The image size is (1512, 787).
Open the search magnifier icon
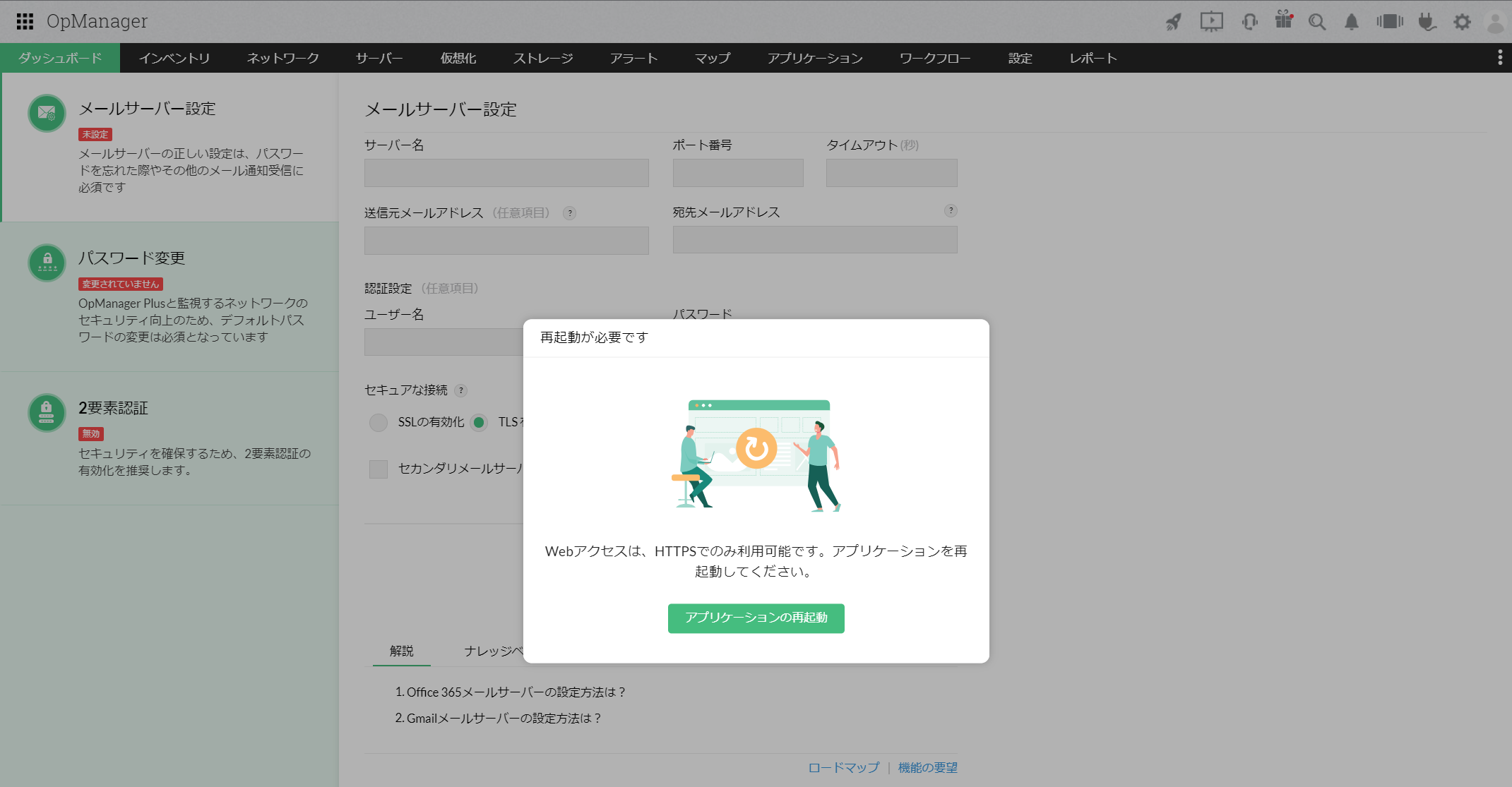click(x=1316, y=22)
